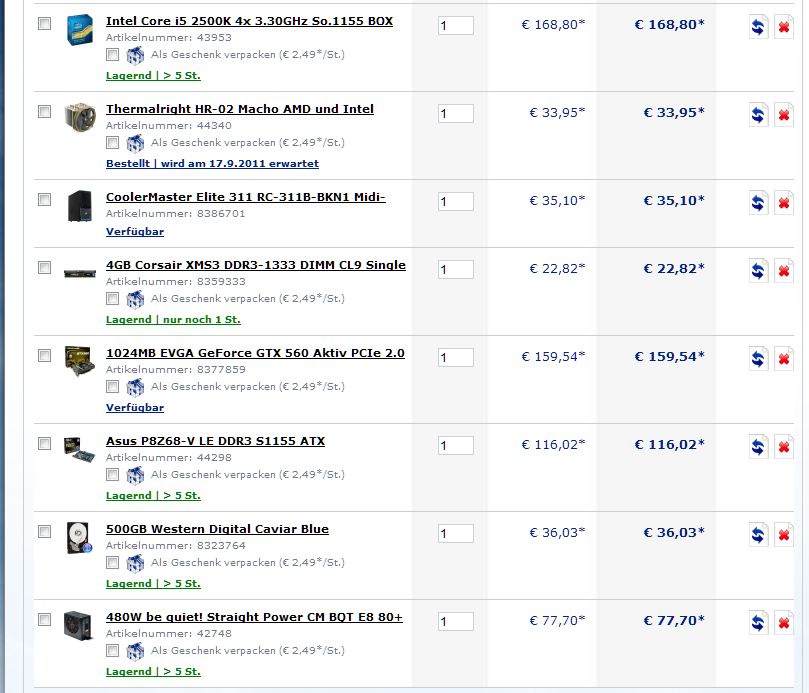The height and width of the screenshot is (693, 809).
Task: Update quantity icon for Thermalright HR-02 Macho
Action: coord(758,115)
